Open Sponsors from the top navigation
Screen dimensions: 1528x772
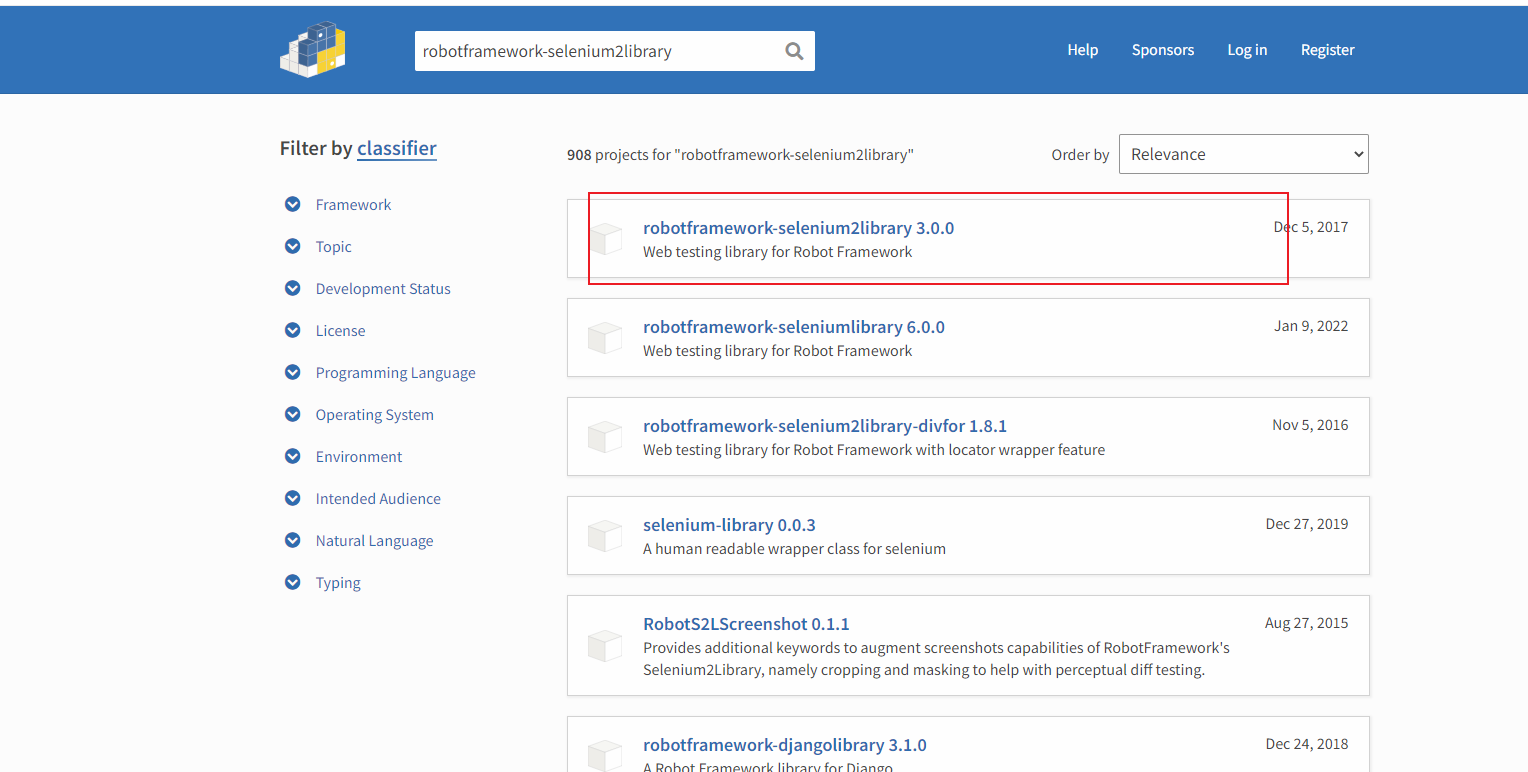[1163, 49]
